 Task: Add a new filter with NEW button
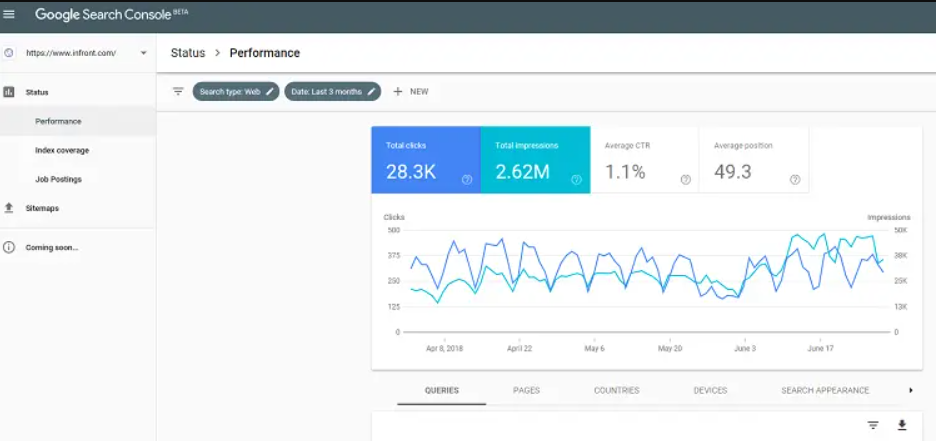(410, 91)
